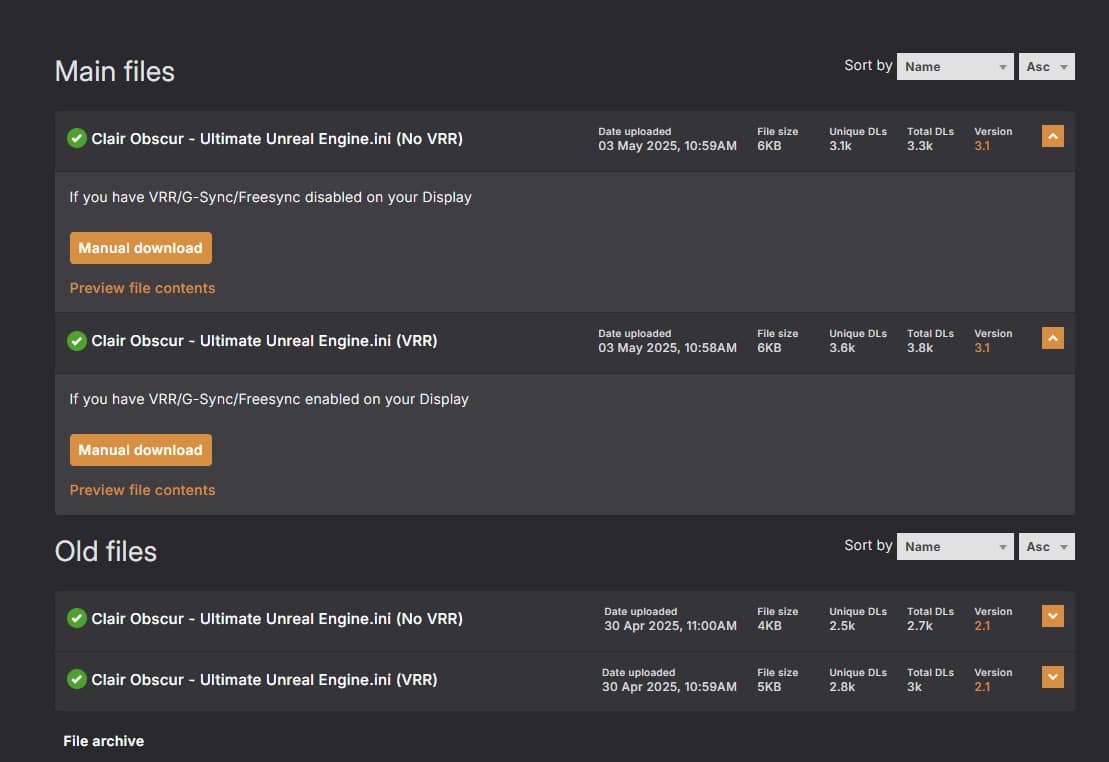The width and height of the screenshot is (1109, 762).
Task: Preview file contents of VRR main file
Action: 142,490
